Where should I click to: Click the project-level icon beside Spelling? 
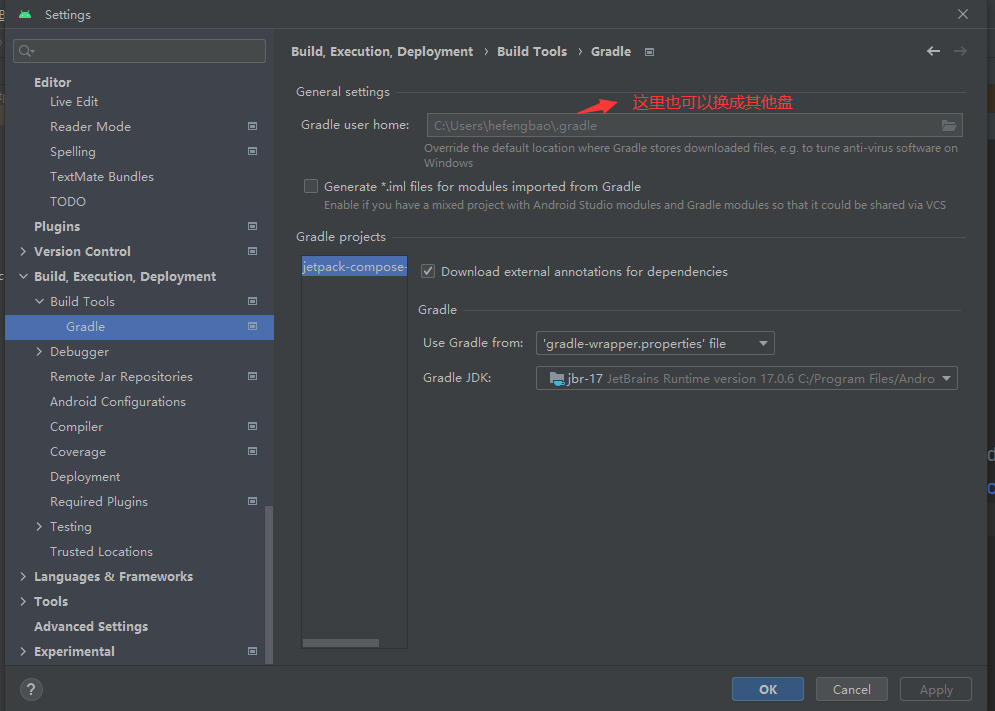click(253, 151)
